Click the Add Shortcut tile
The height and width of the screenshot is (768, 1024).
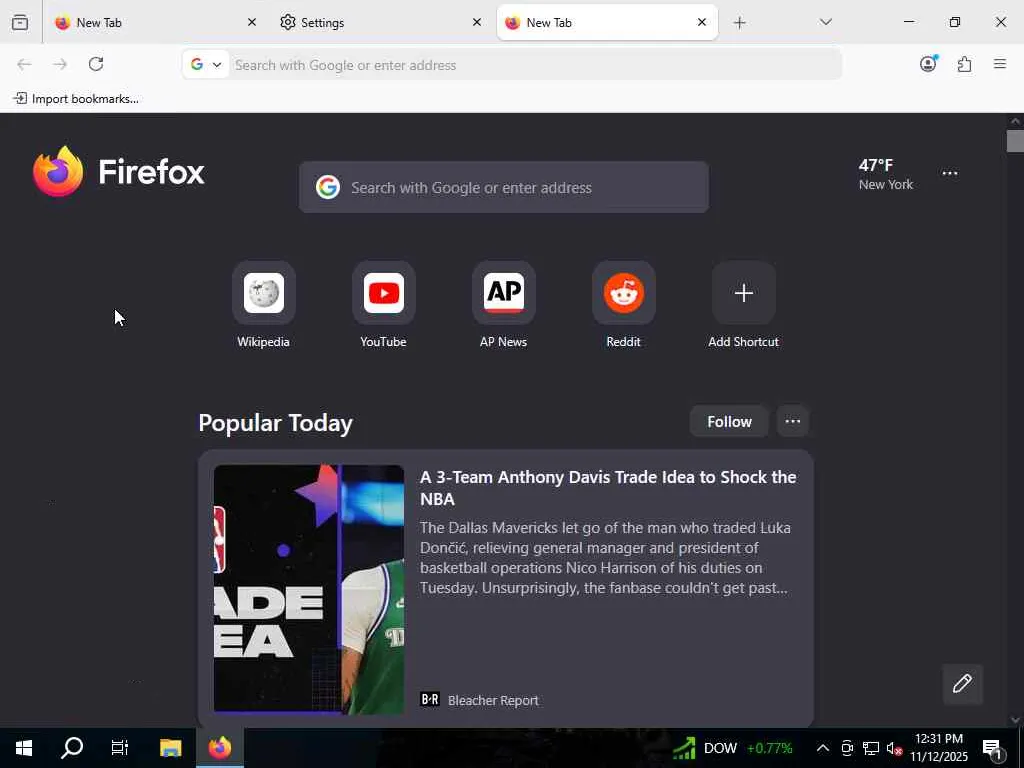[743, 306]
